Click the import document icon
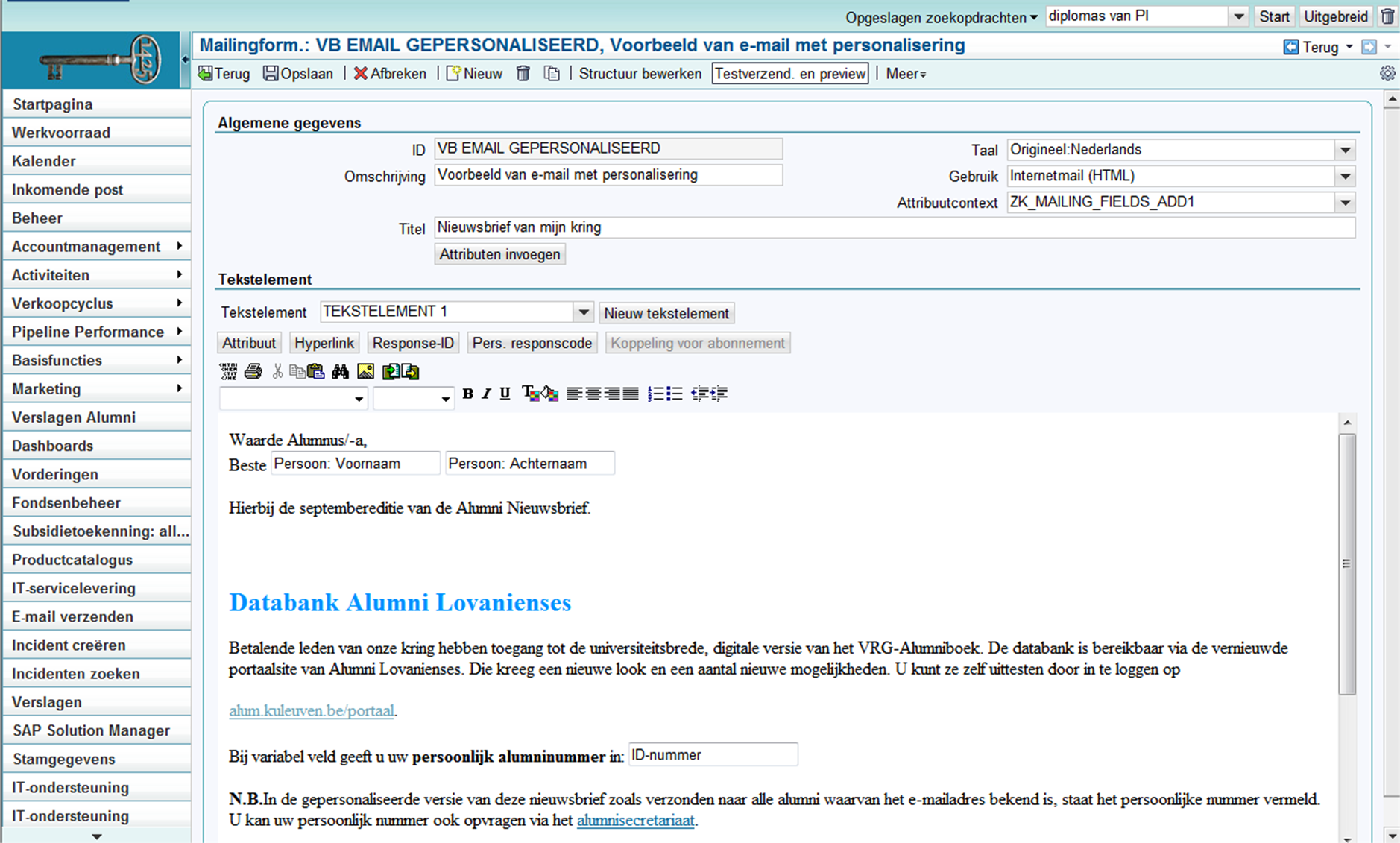The height and width of the screenshot is (843, 1400). 391,371
